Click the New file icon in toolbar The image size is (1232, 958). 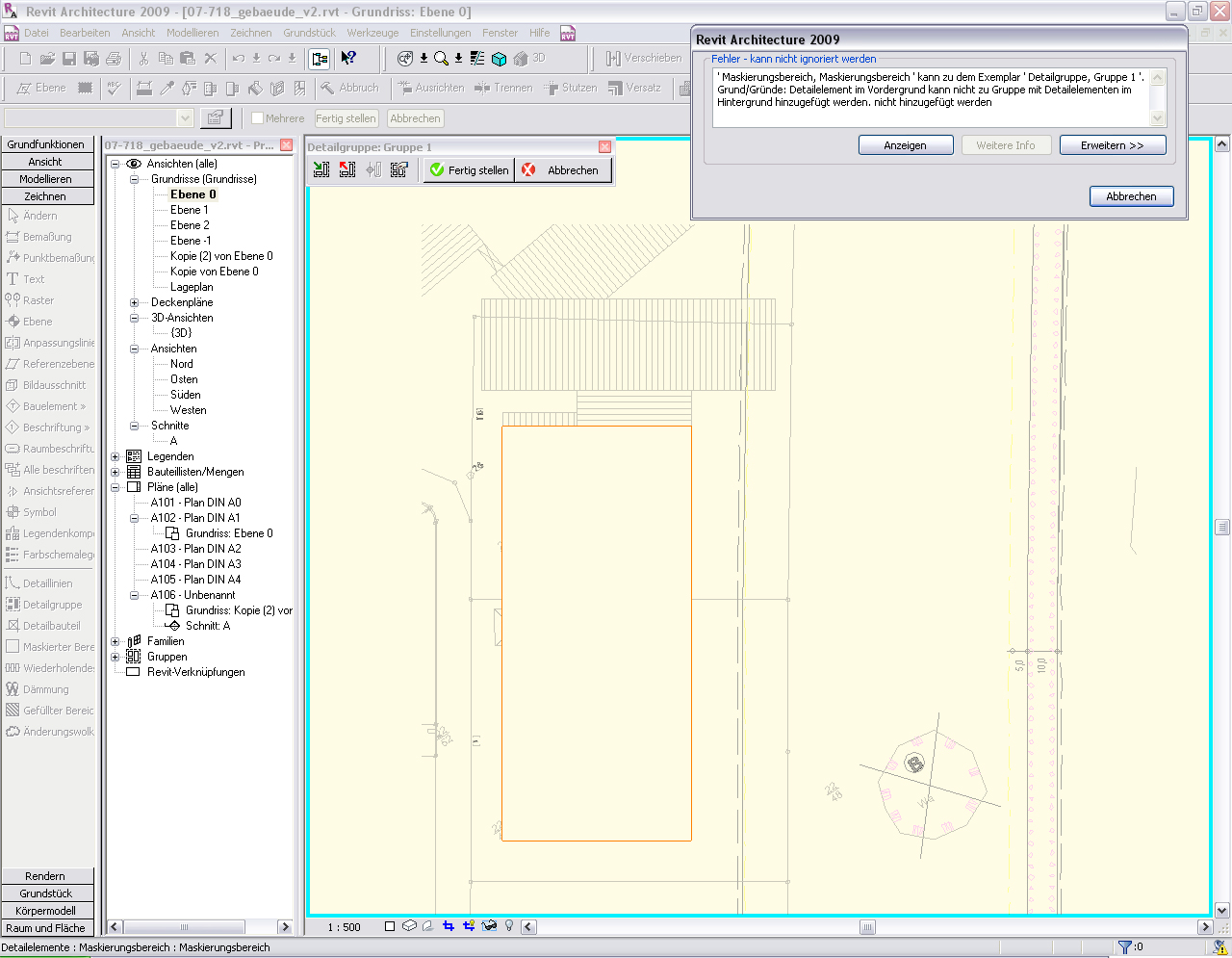tap(26, 59)
